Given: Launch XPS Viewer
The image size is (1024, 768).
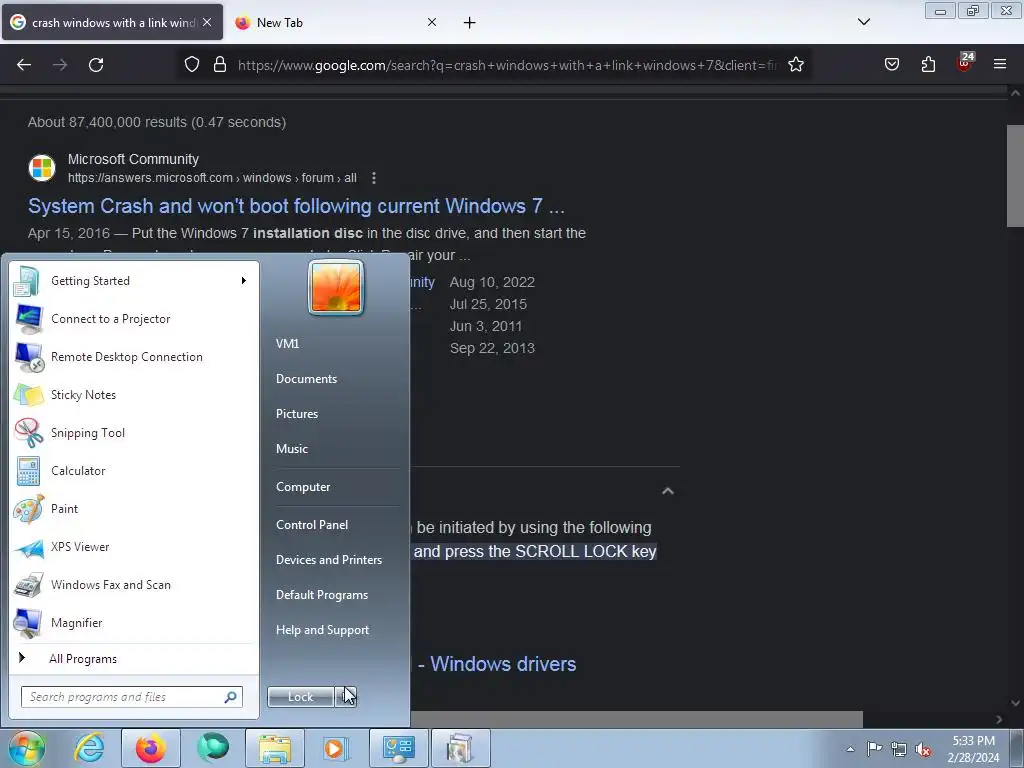Looking at the screenshot, I should [x=134, y=547].
